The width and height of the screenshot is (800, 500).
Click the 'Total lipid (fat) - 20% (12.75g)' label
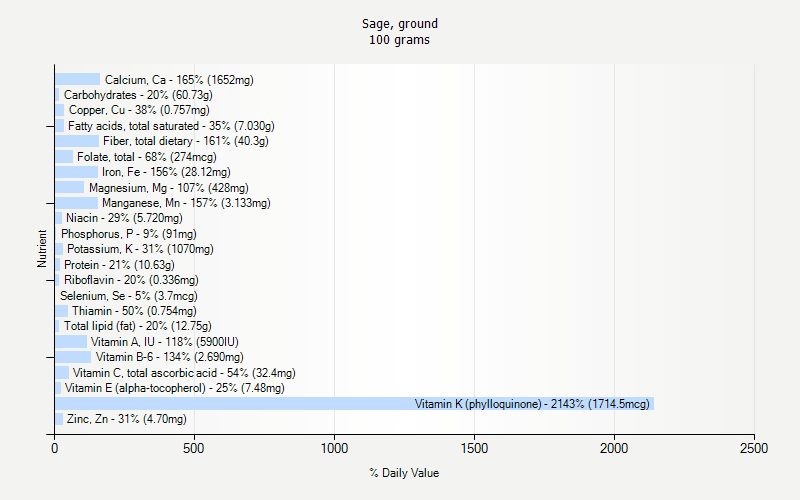138,326
